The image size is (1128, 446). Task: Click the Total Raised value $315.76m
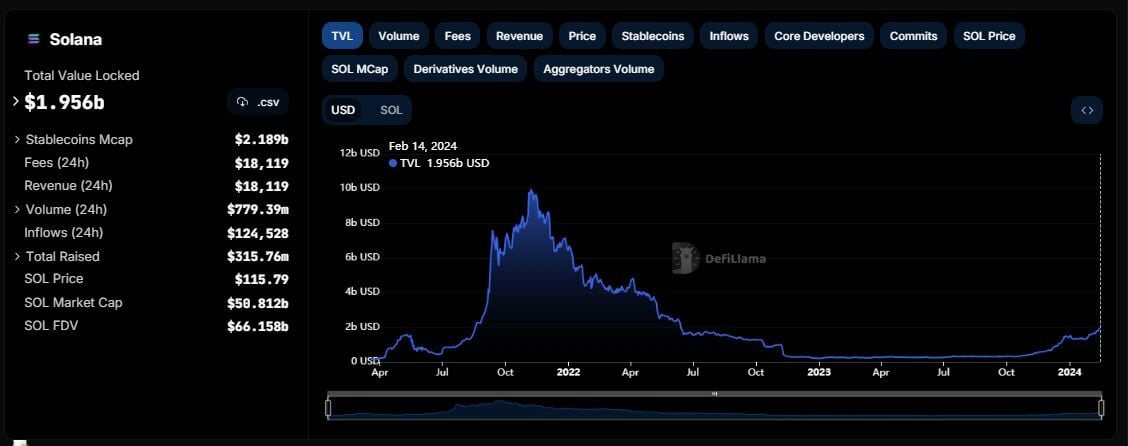click(x=258, y=256)
